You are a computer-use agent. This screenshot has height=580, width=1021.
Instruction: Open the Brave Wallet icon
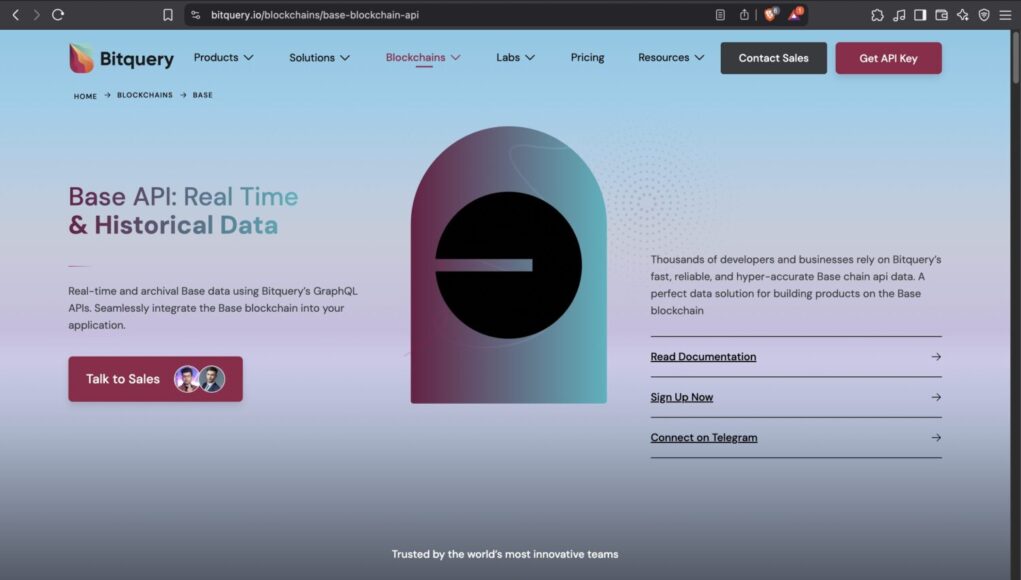(x=942, y=14)
